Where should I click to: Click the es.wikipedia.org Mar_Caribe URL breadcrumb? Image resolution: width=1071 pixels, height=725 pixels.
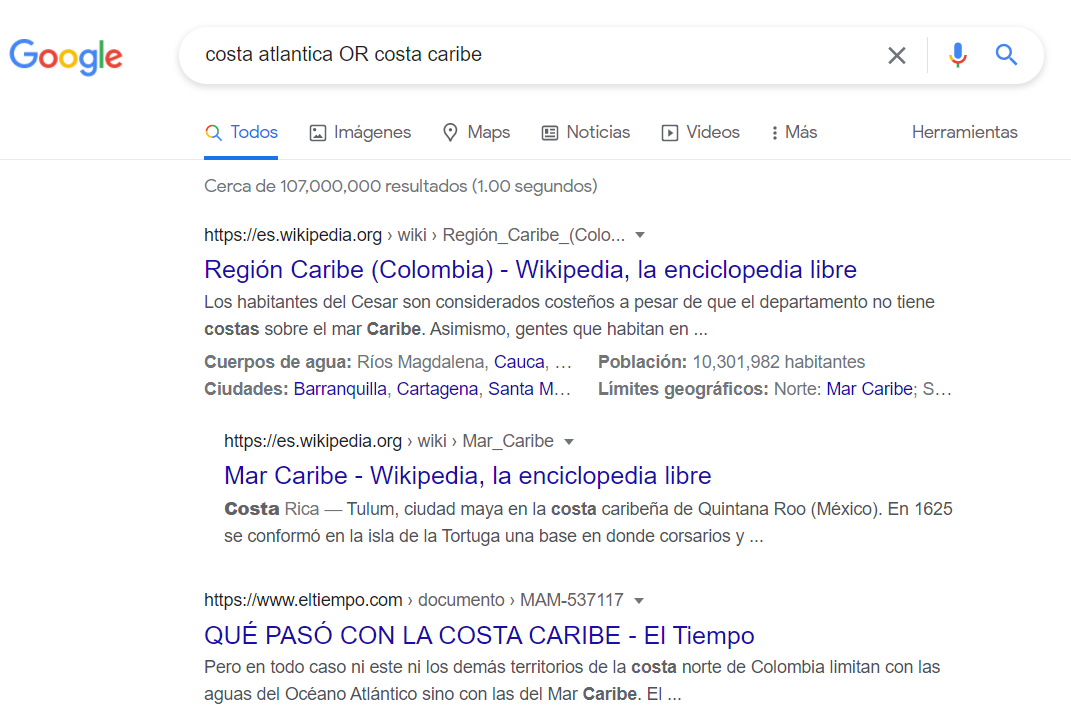389,441
